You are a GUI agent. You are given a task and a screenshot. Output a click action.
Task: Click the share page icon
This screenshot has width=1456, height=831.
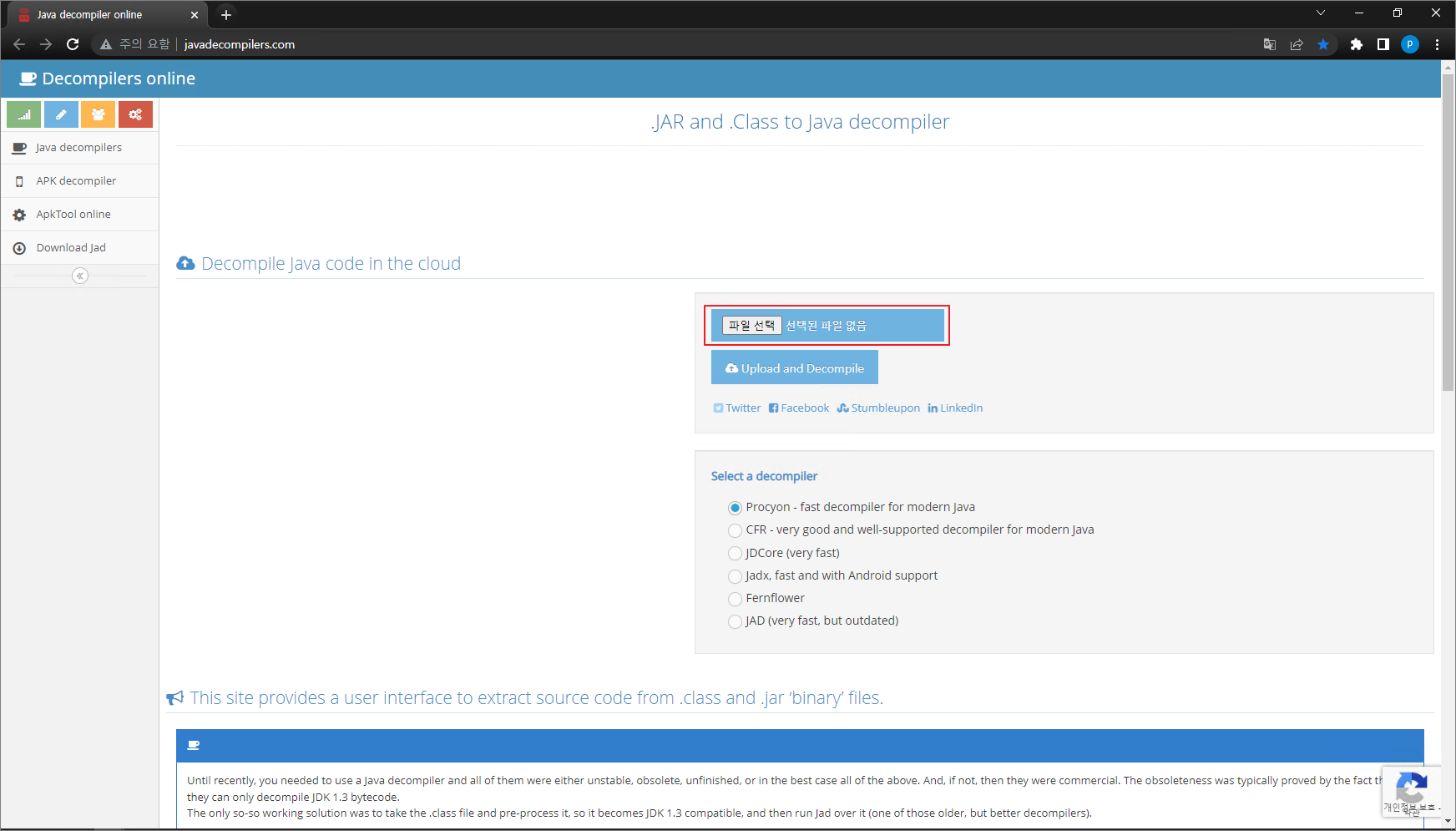point(1297,44)
